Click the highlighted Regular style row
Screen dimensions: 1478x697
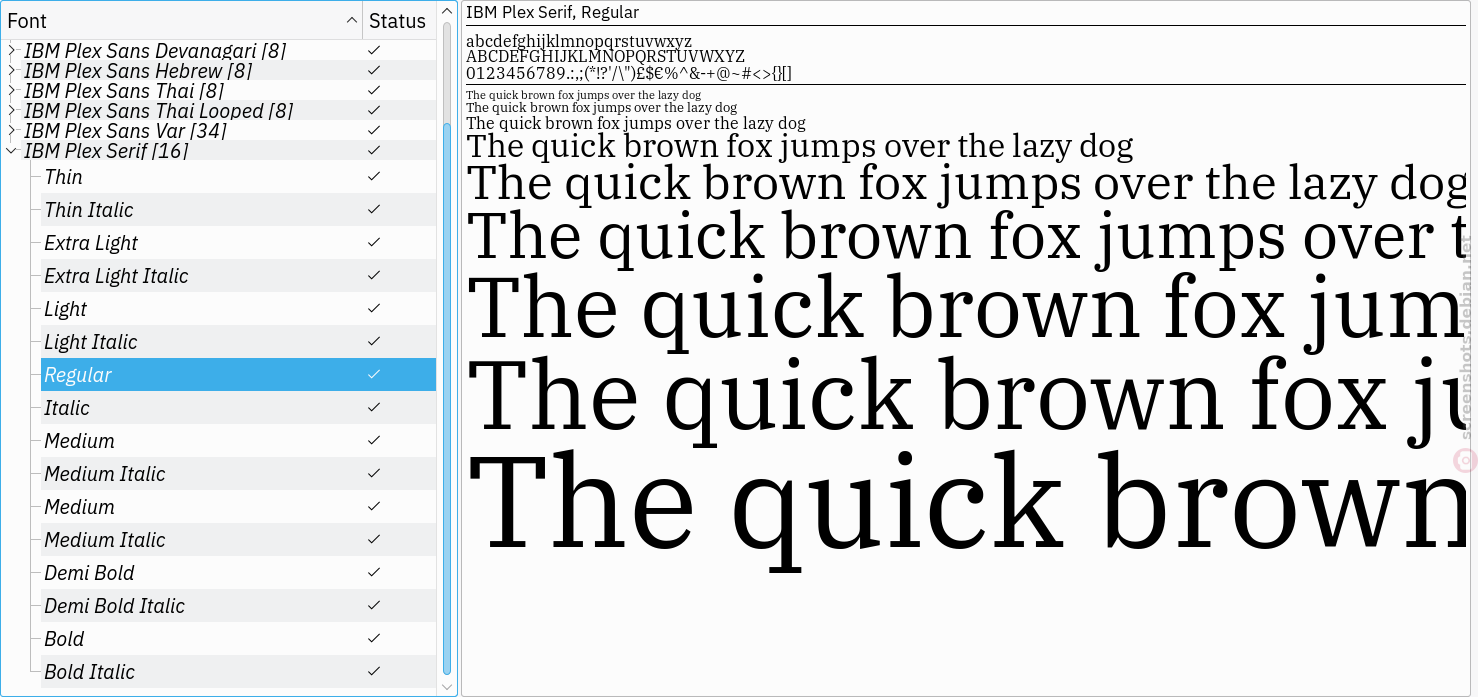(x=238, y=375)
